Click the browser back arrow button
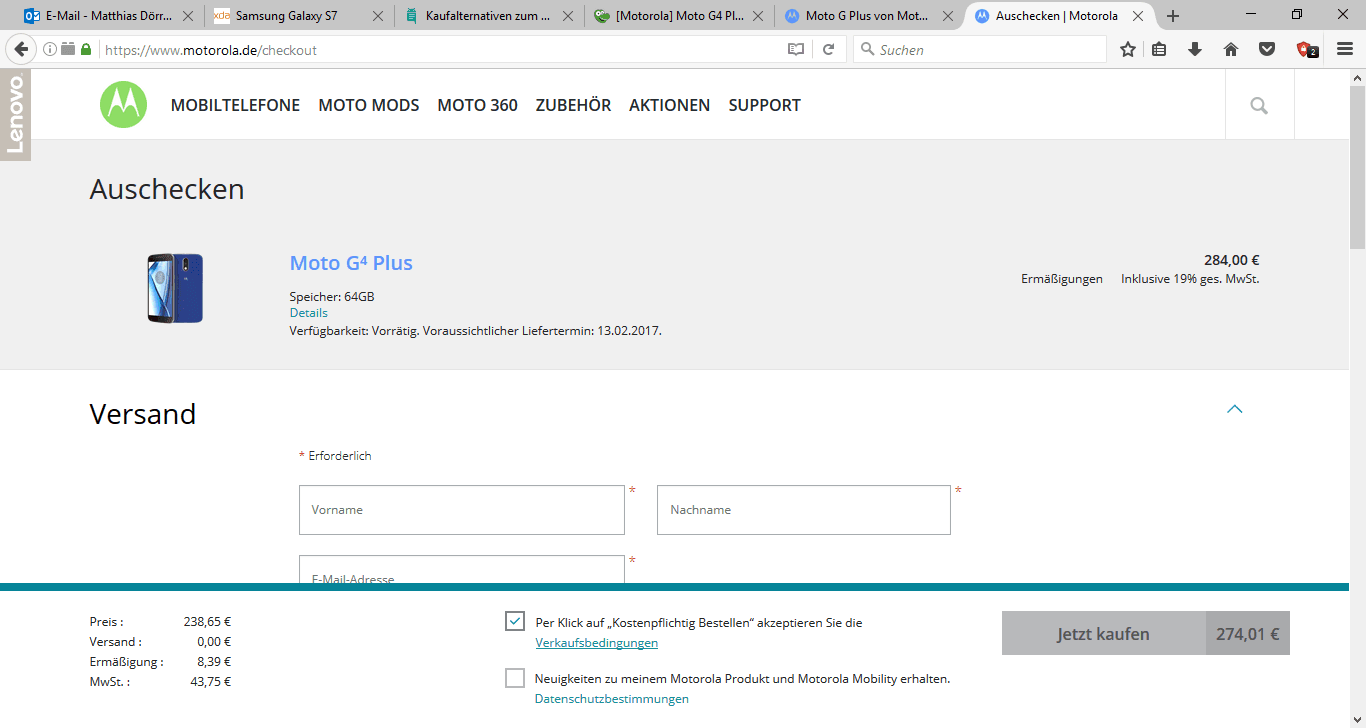 [21, 49]
